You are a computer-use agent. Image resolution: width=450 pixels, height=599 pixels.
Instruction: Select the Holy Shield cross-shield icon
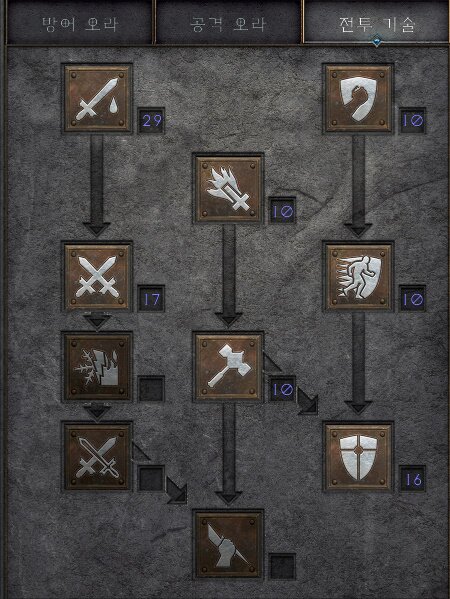pyautogui.click(x=358, y=456)
